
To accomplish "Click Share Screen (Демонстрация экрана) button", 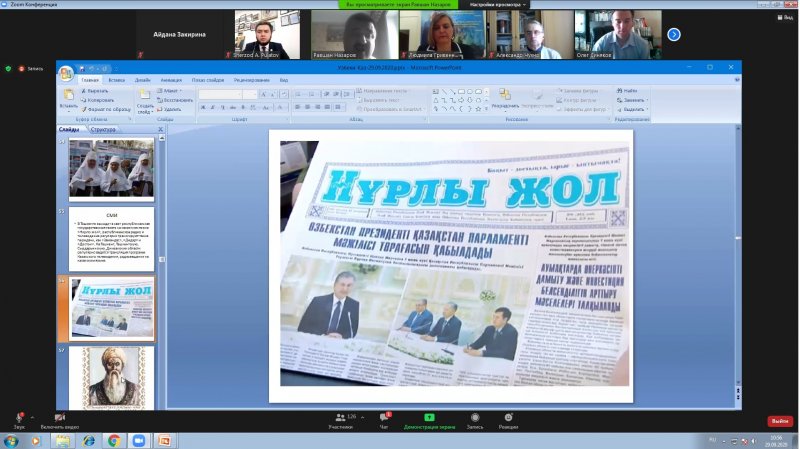I will coord(429,420).
